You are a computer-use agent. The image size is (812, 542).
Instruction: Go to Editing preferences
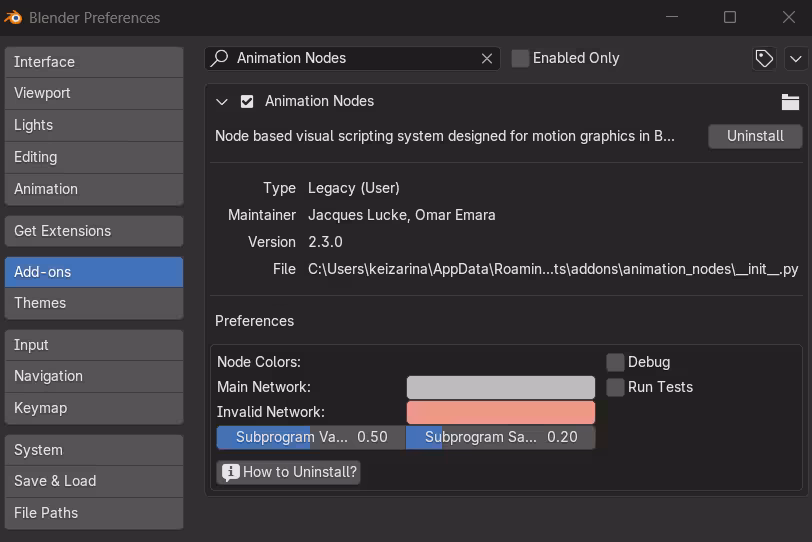pos(94,157)
